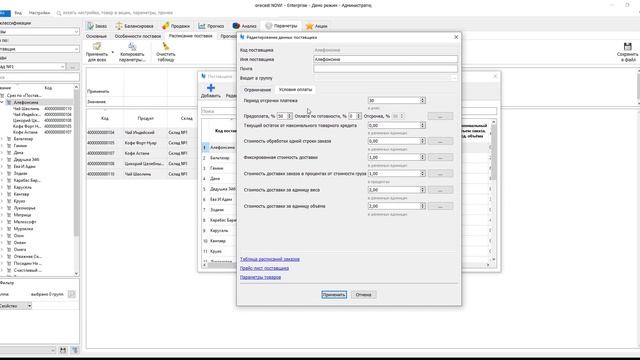Collapse the Алефонсина tree node
The height and width of the screenshot is (360, 640).
click(2, 102)
